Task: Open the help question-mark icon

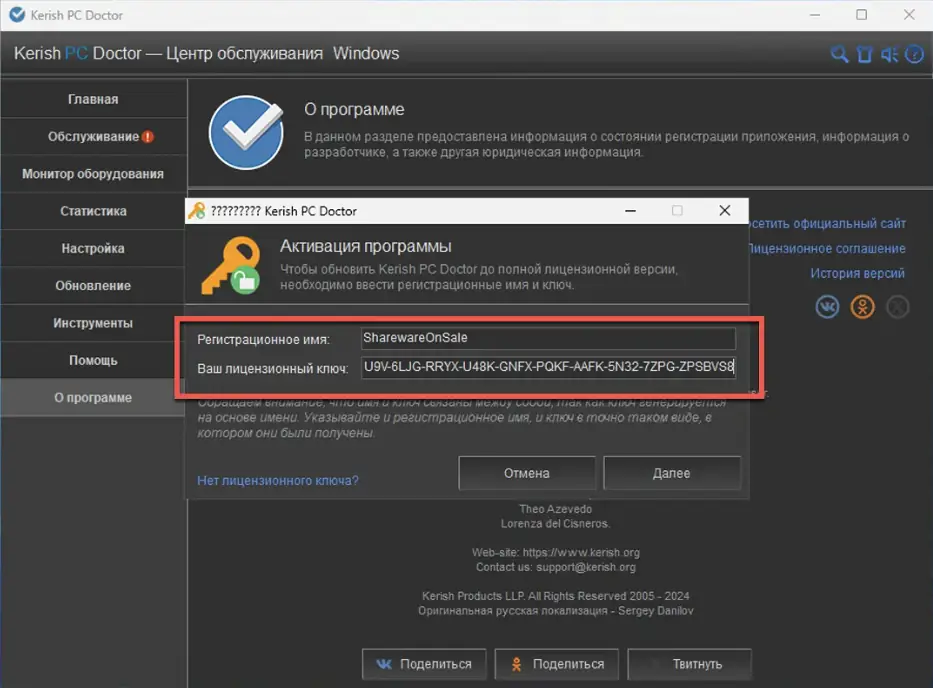Action: 914,54
